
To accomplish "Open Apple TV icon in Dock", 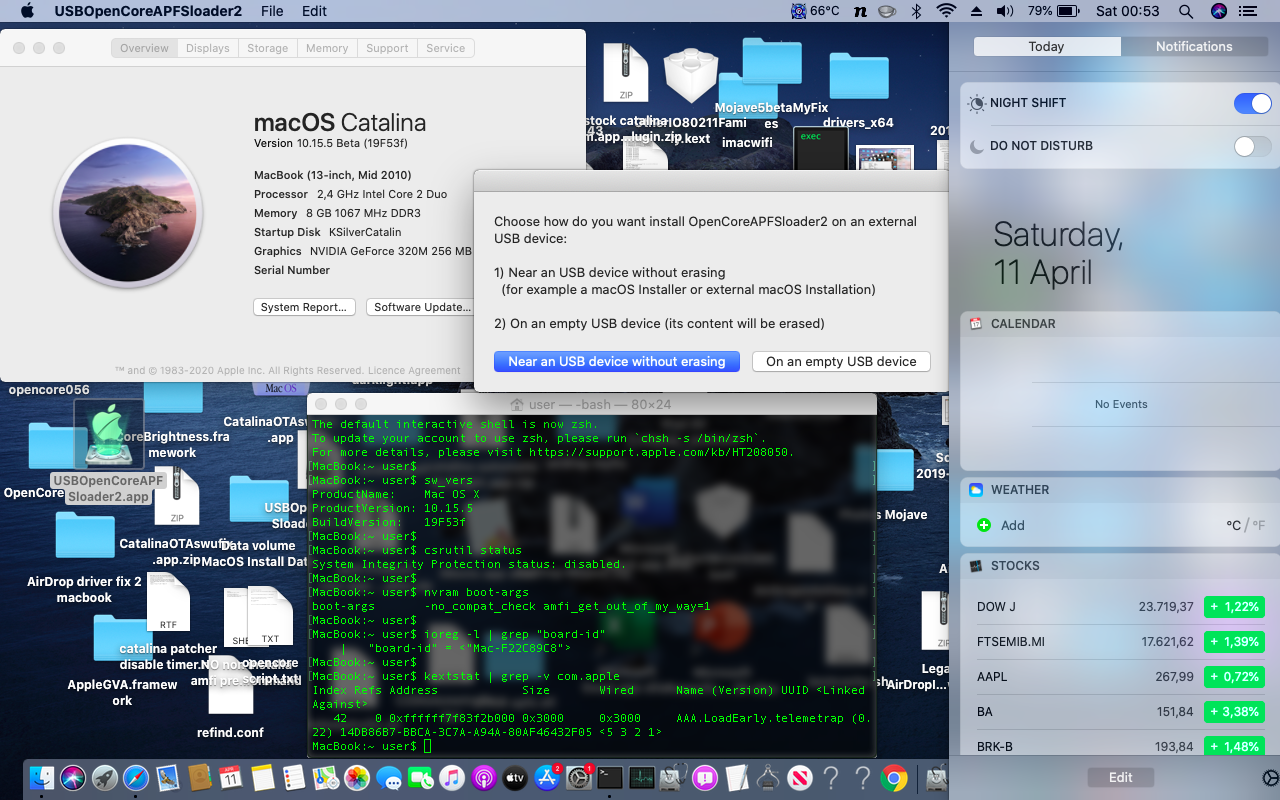I will [x=515, y=777].
